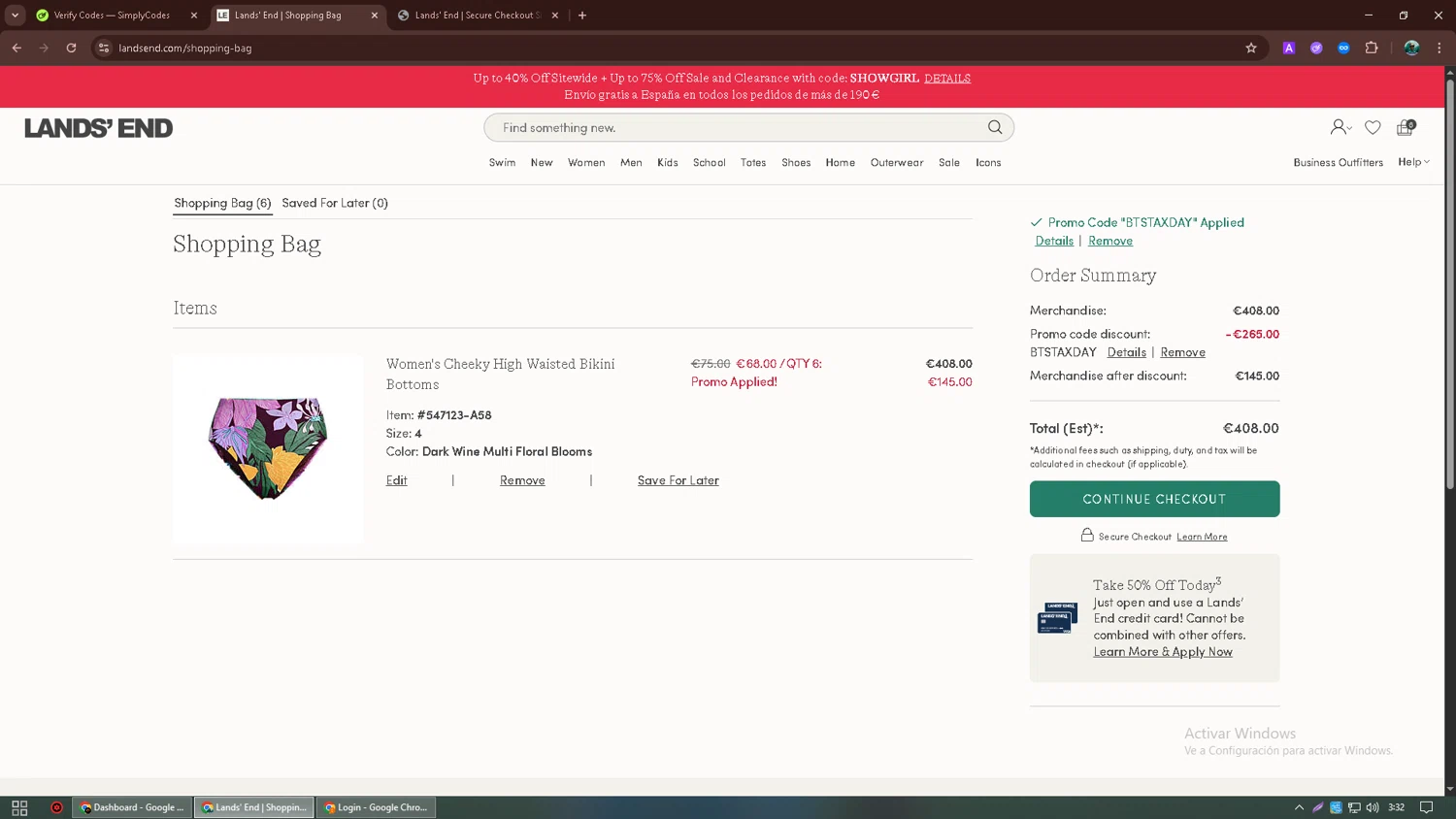The height and width of the screenshot is (819, 1456).
Task: Open the Women menu
Action: [x=586, y=162]
